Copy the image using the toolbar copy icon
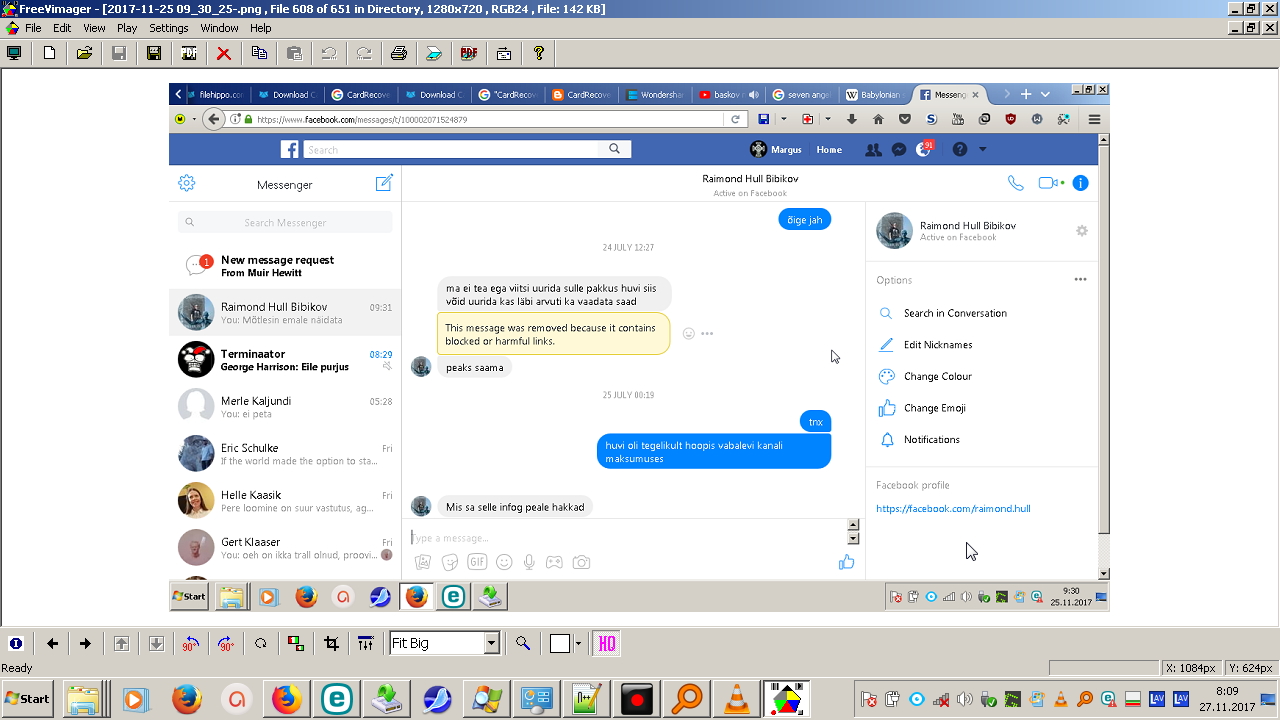This screenshot has width=1280, height=720. click(259, 53)
